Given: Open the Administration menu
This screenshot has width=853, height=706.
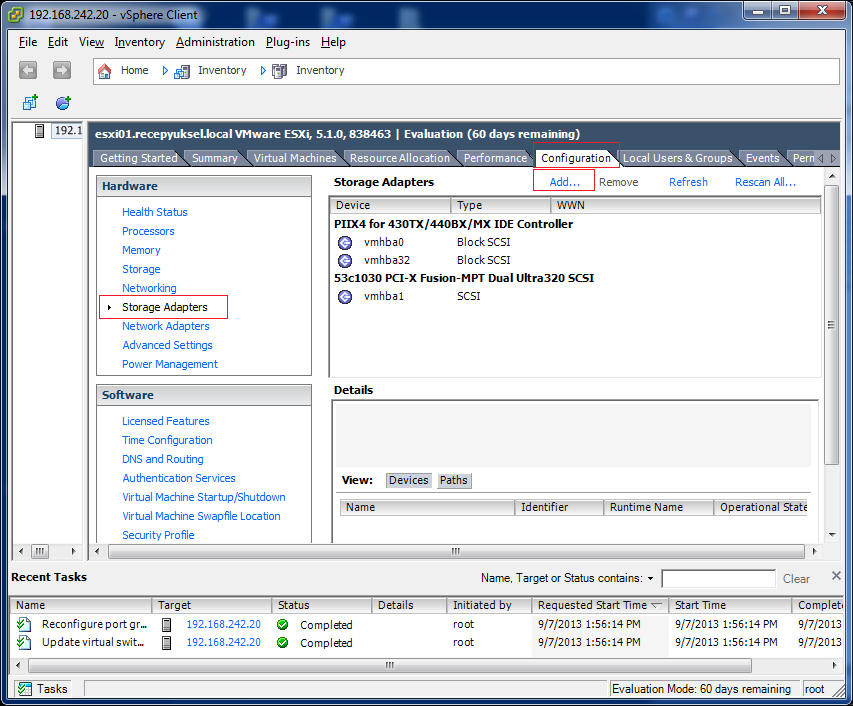Looking at the screenshot, I should click(215, 42).
